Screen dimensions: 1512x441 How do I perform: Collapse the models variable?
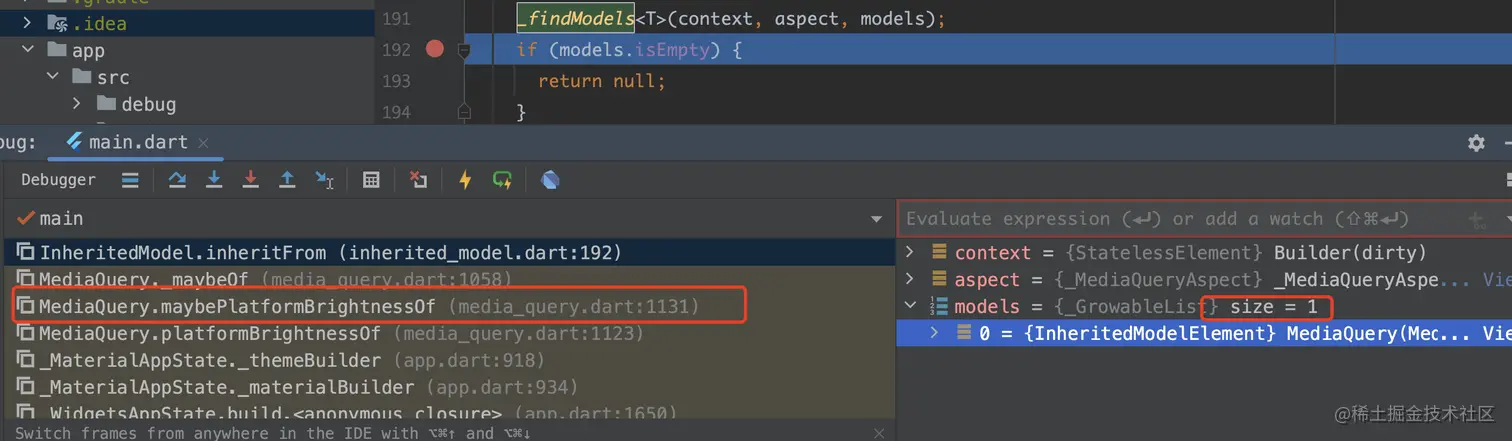[x=910, y=306]
